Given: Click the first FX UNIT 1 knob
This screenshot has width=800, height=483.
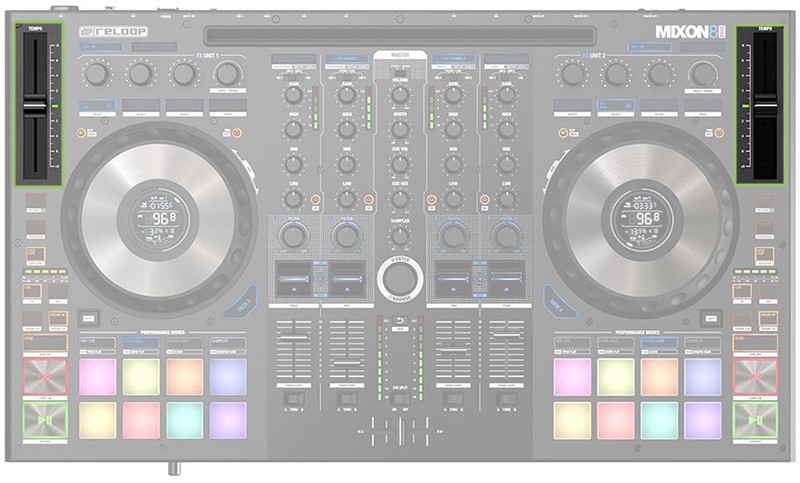Looking at the screenshot, I should point(97,74).
